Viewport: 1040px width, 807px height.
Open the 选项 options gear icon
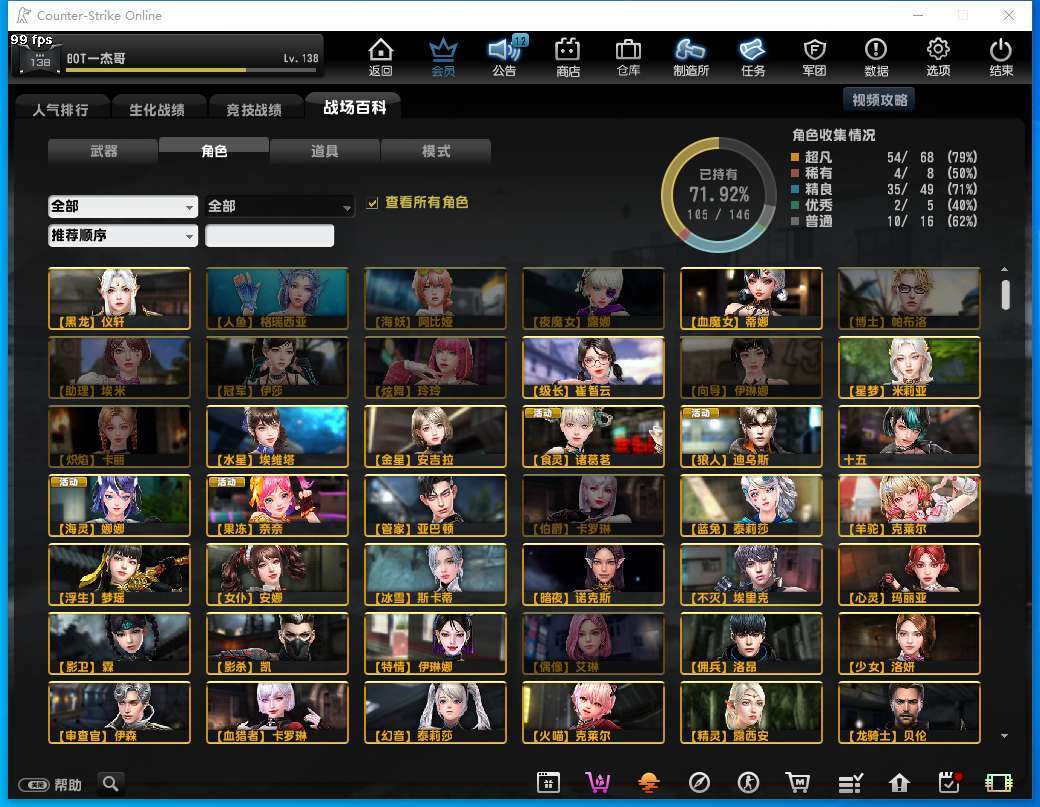tap(938, 57)
